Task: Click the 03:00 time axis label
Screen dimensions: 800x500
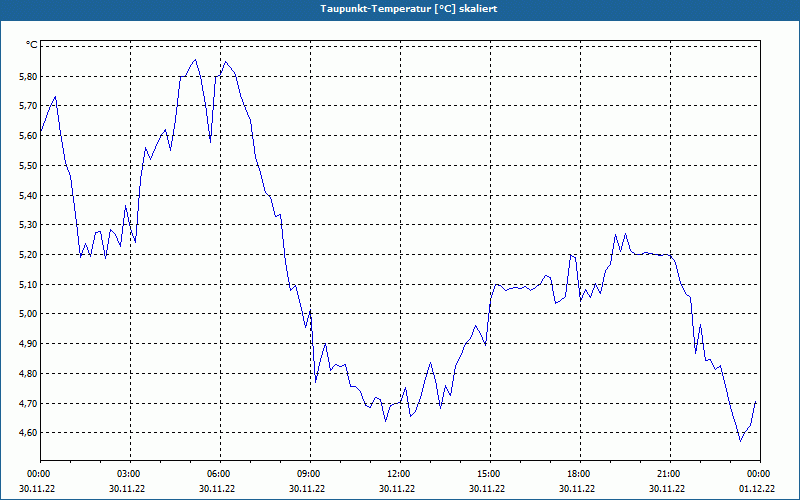Action: pyautogui.click(x=128, y=474)
